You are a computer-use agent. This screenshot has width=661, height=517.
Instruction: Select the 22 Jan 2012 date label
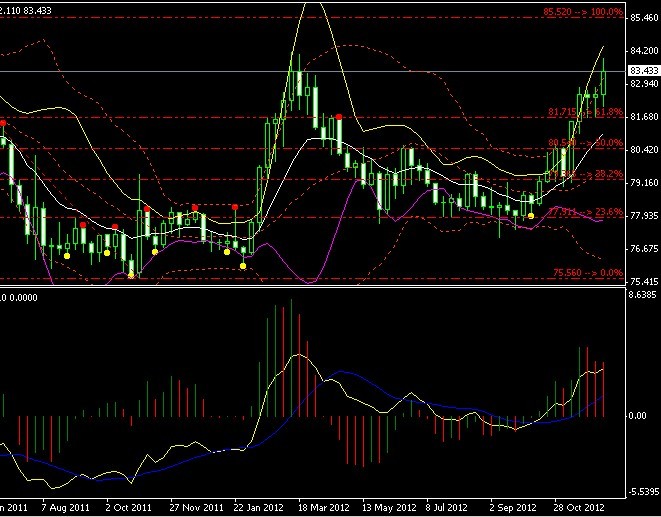pos(258,507)
